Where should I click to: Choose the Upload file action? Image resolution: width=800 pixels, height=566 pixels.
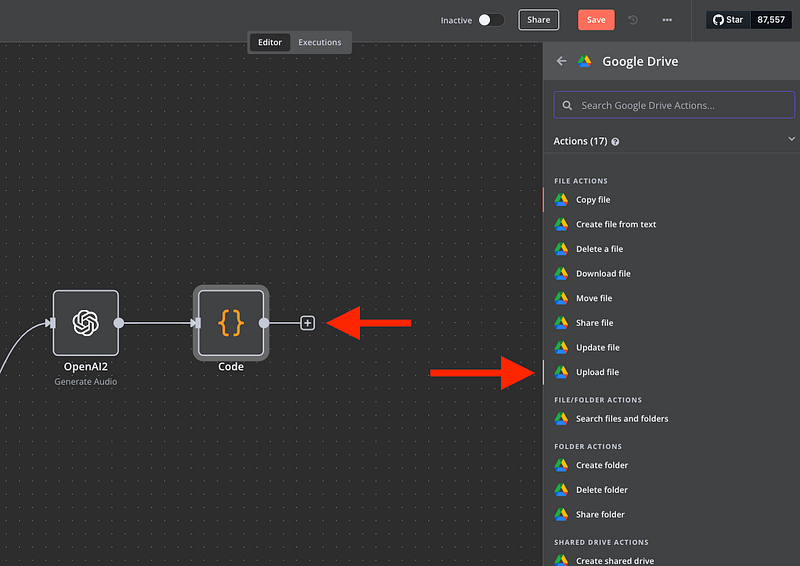(597, 372)
